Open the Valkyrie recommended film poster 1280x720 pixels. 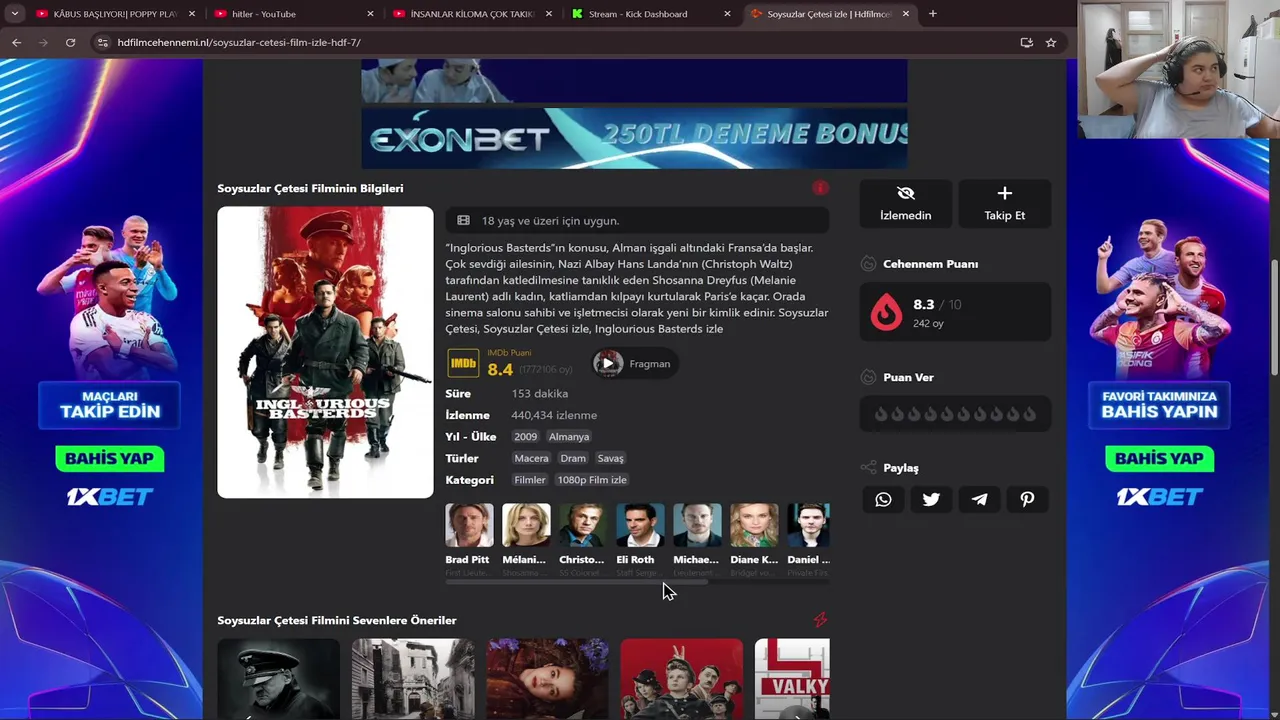pos(792,679)
